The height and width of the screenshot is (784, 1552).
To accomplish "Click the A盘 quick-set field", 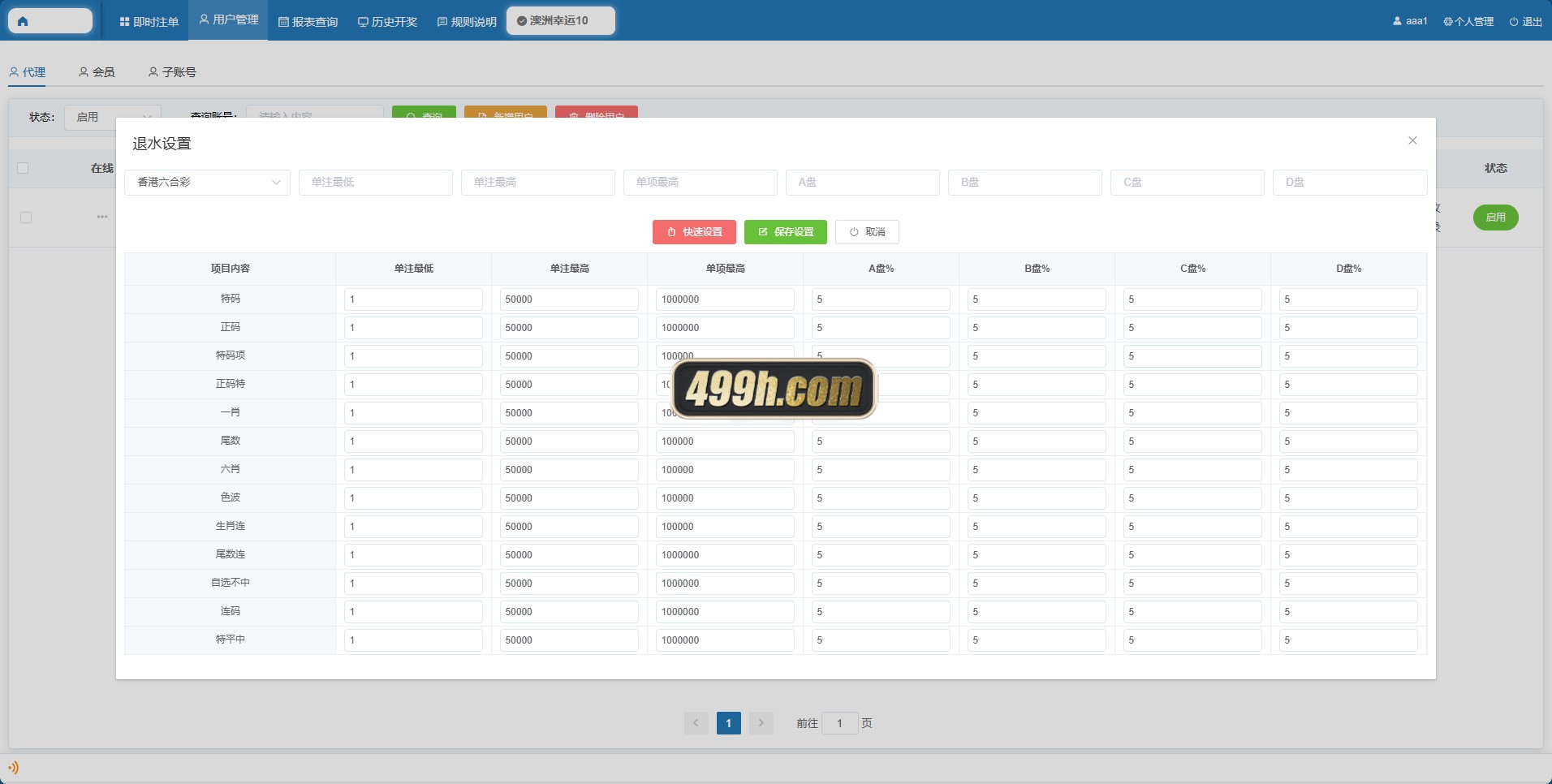I will (862, 183).
